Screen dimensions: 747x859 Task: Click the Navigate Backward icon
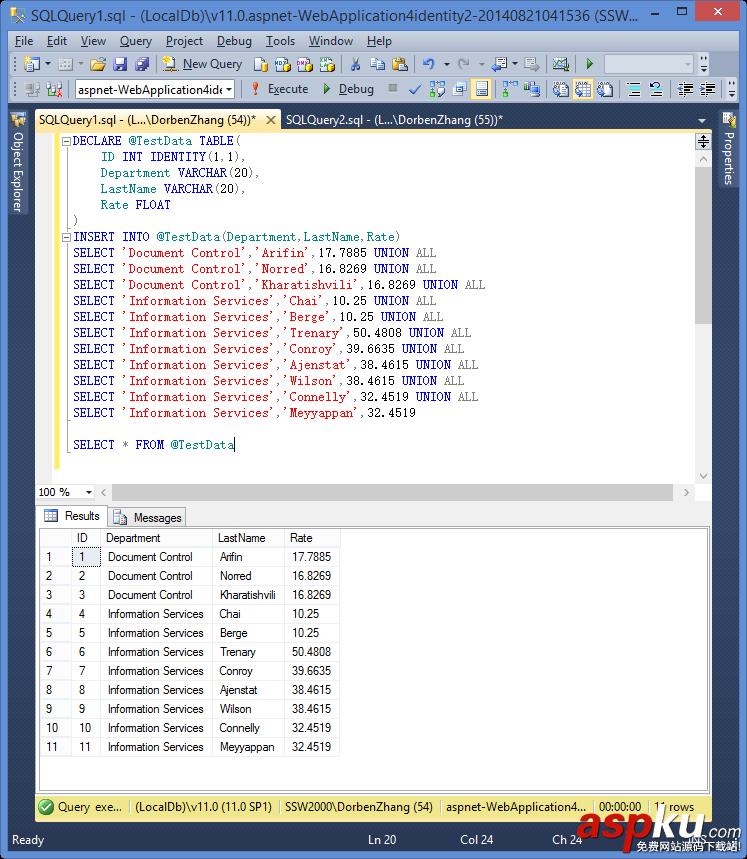click(499, 64)
